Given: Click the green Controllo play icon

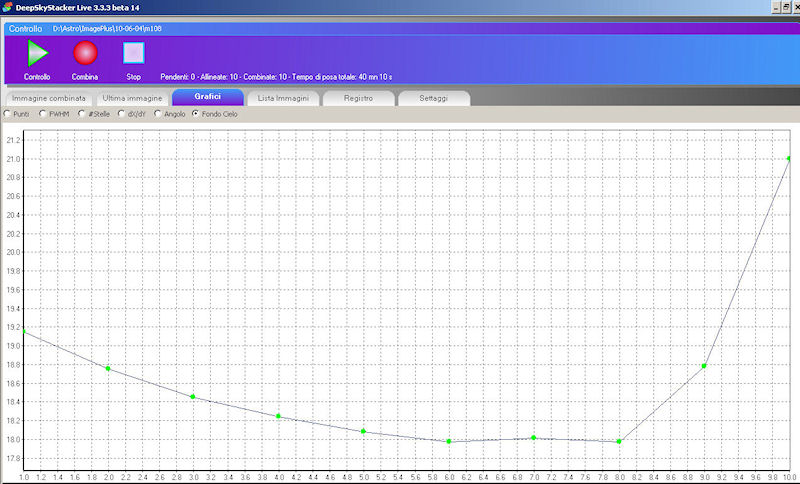Looking at the screenshot, I should (38, 53).
